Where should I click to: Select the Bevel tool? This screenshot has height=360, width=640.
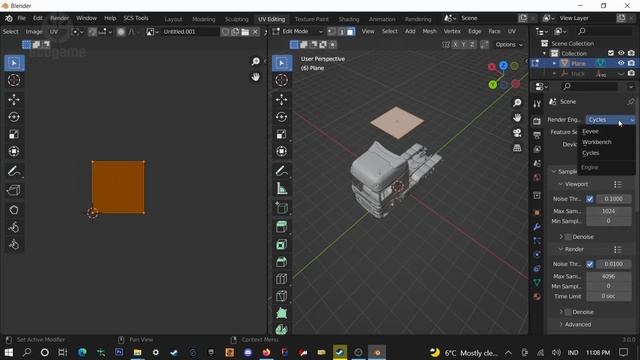click(x=281, y=262)
